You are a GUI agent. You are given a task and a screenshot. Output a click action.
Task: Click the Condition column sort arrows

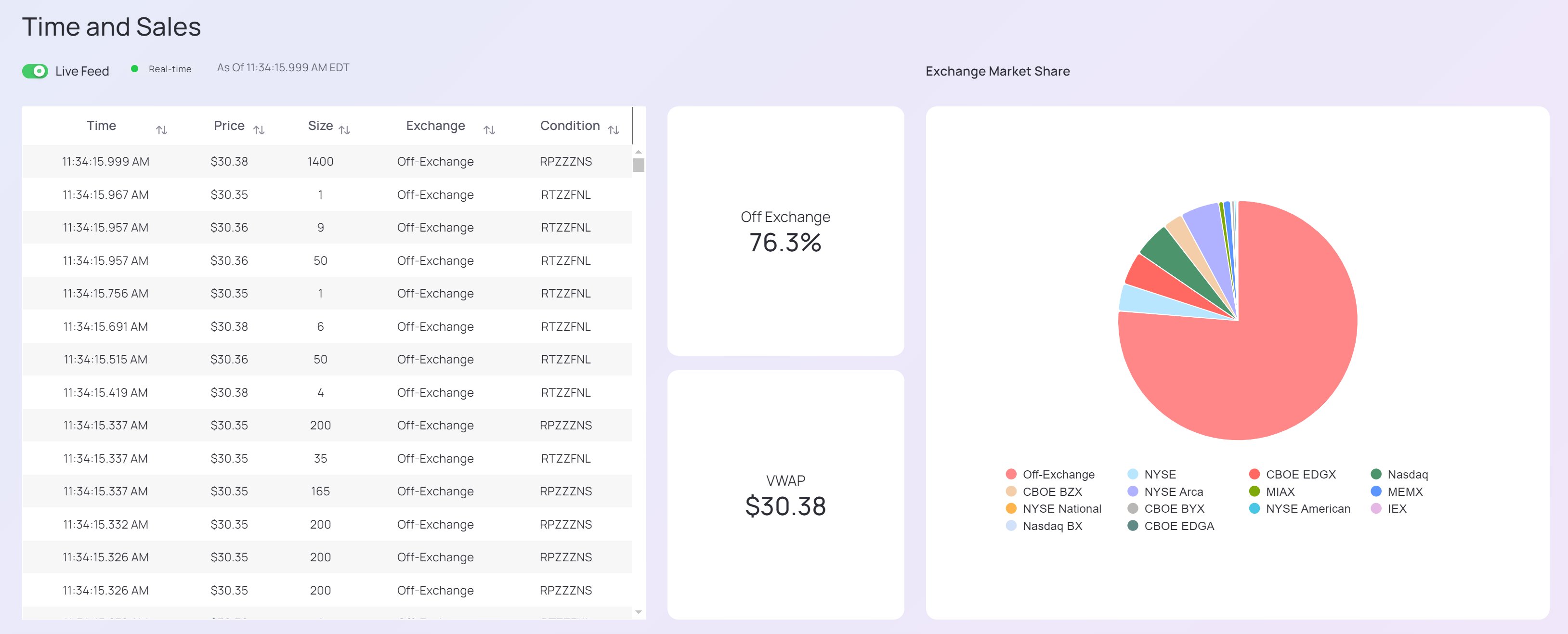(613, 130)
